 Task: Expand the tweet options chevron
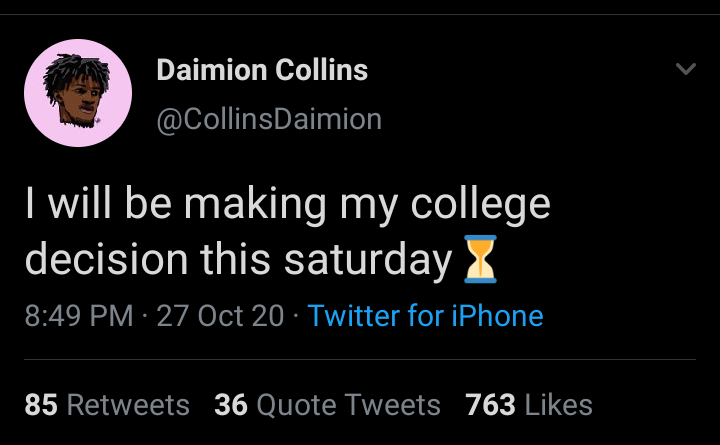pyautogui.click(x=685, y=70)
